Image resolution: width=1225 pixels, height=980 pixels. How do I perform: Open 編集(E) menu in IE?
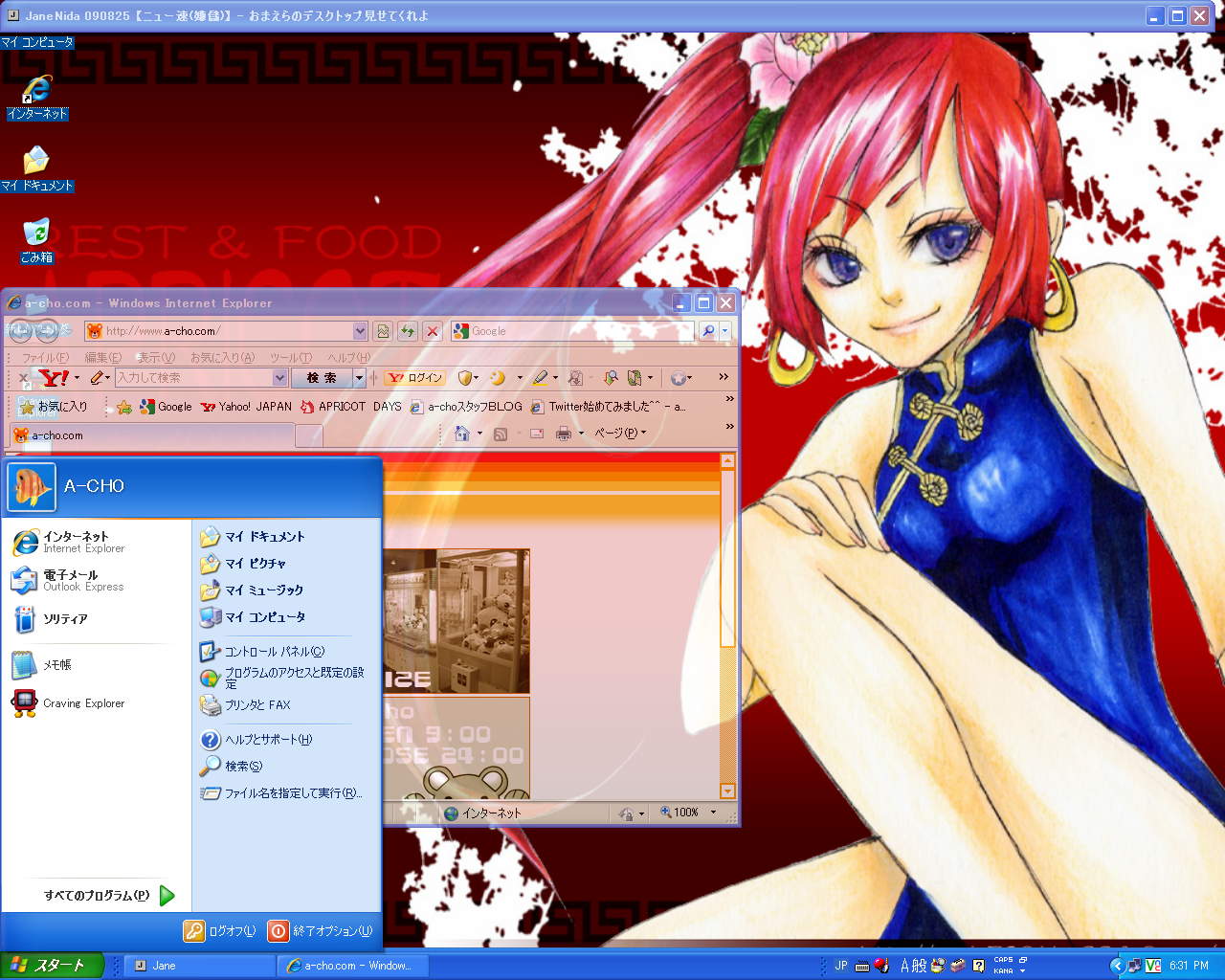pos(102,358)
